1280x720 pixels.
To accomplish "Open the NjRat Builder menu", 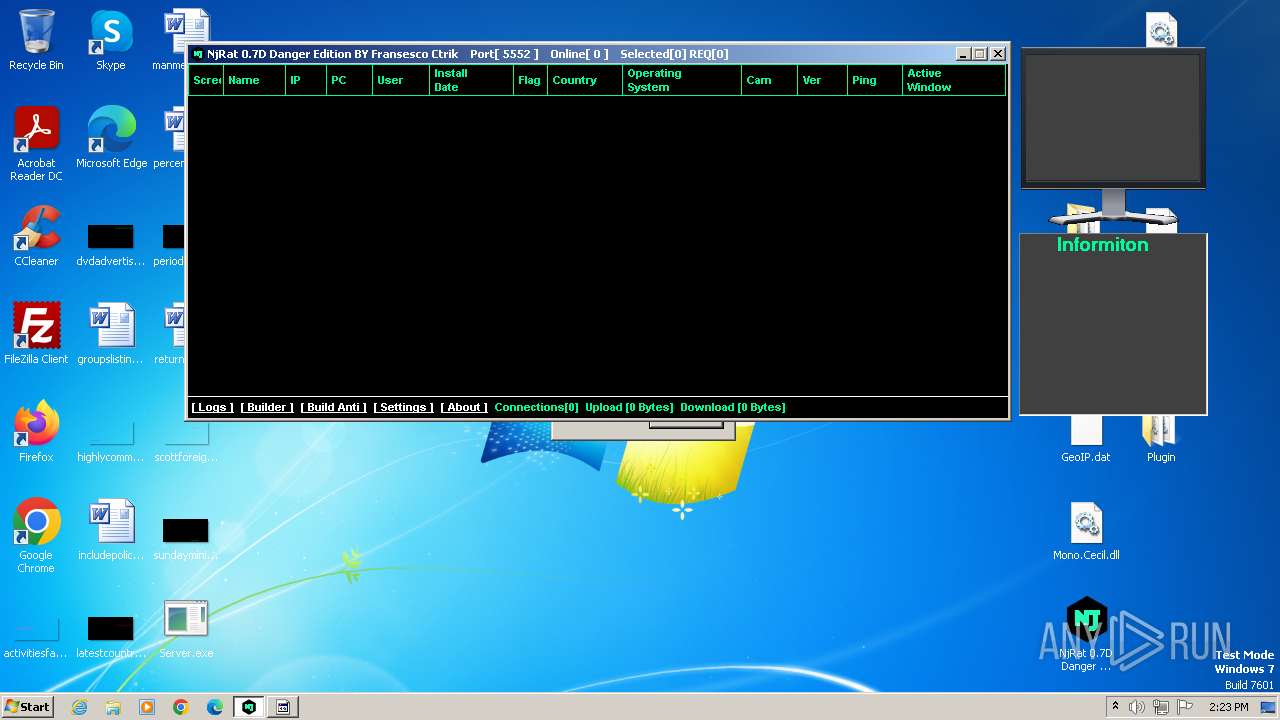I will click(x=267, y=407).
